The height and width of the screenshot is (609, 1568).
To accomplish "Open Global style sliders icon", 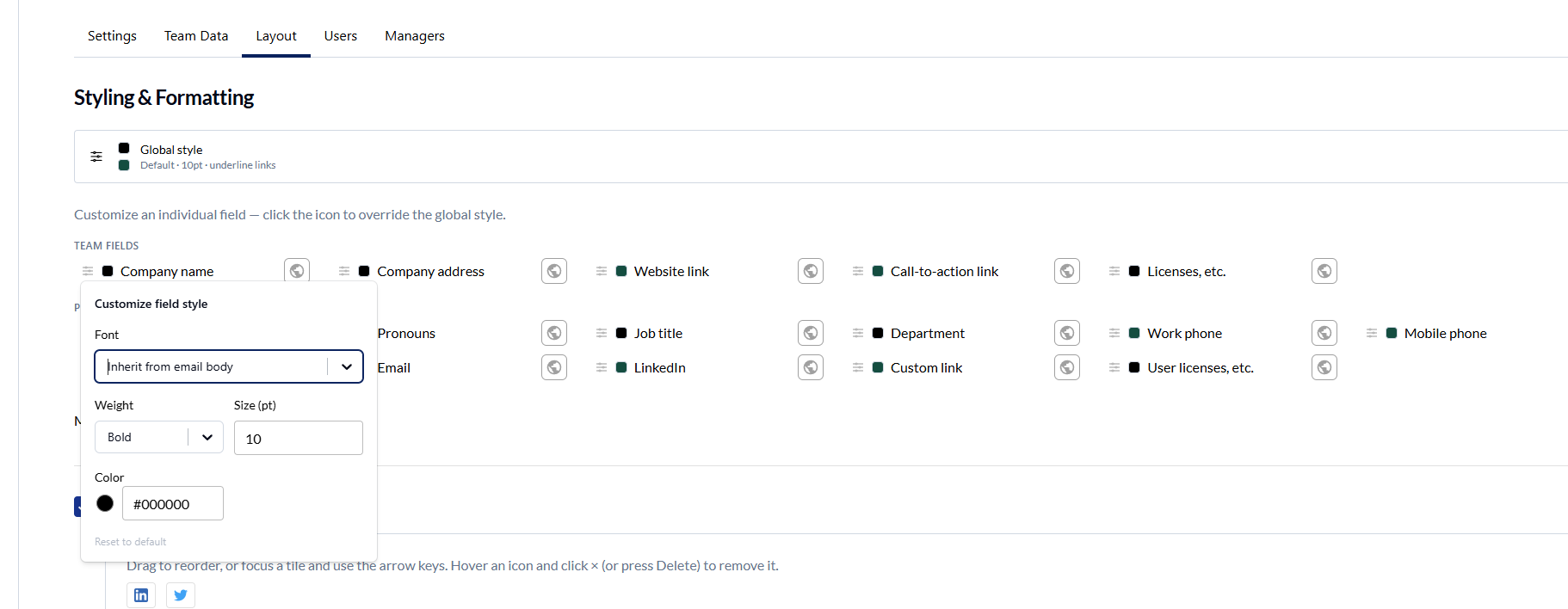I will coord(96,157).
